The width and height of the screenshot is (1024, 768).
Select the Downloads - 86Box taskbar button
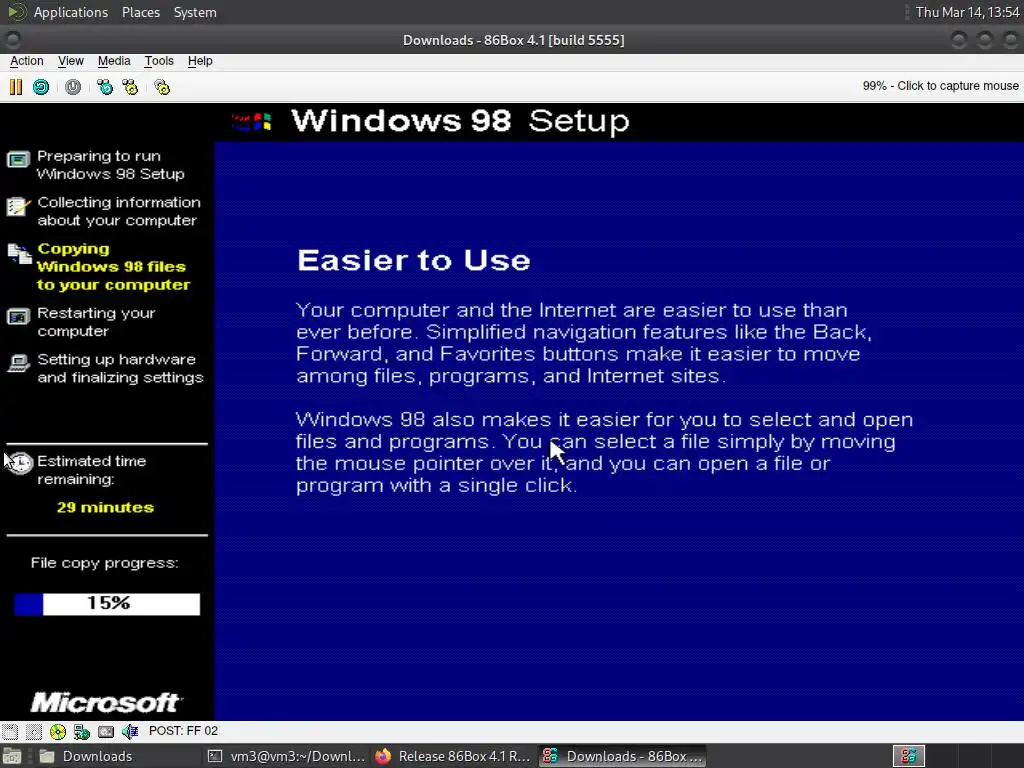coord(622,756)
